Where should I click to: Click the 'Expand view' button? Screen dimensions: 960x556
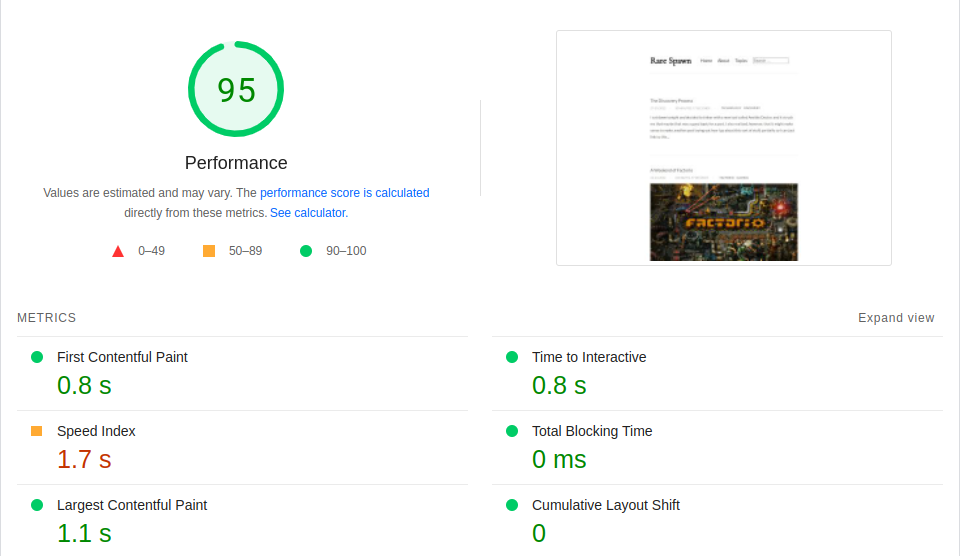point(896,318)
